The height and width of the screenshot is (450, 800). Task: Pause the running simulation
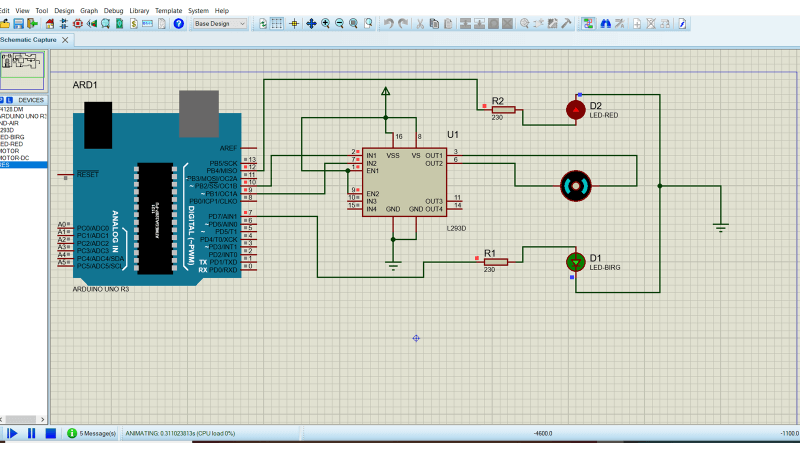31,433
